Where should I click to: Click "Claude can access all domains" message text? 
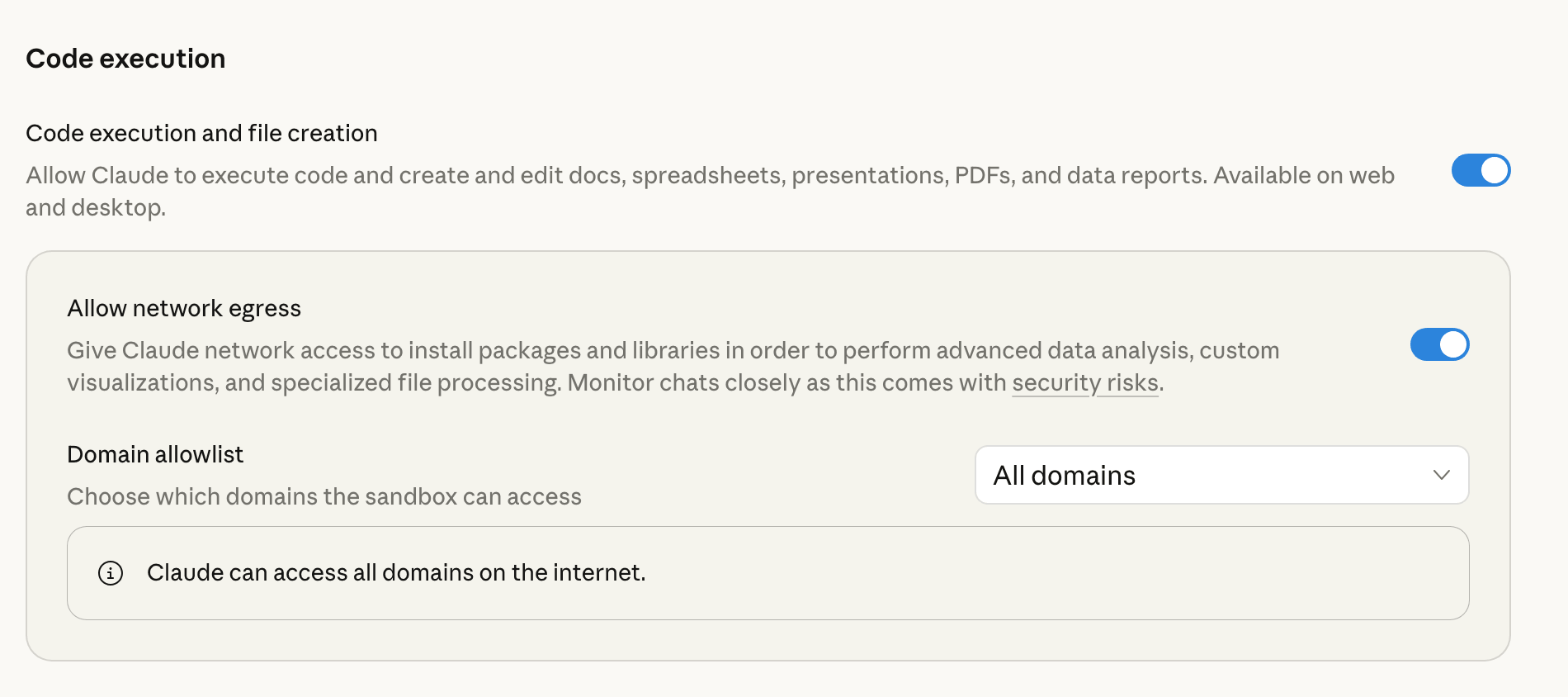tap(396, 572)
